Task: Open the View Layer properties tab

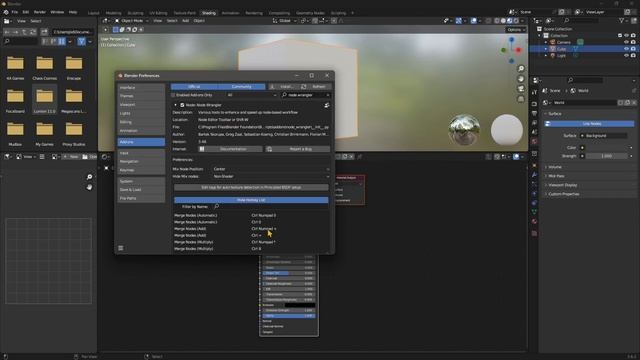Action: [534, 122]
